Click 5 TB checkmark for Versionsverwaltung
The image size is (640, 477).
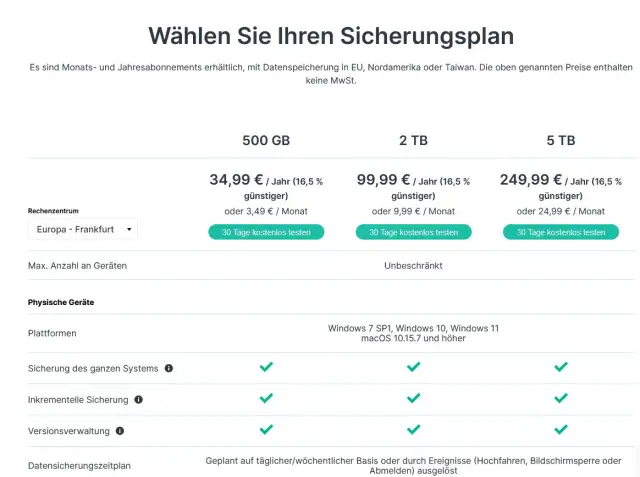560,430
